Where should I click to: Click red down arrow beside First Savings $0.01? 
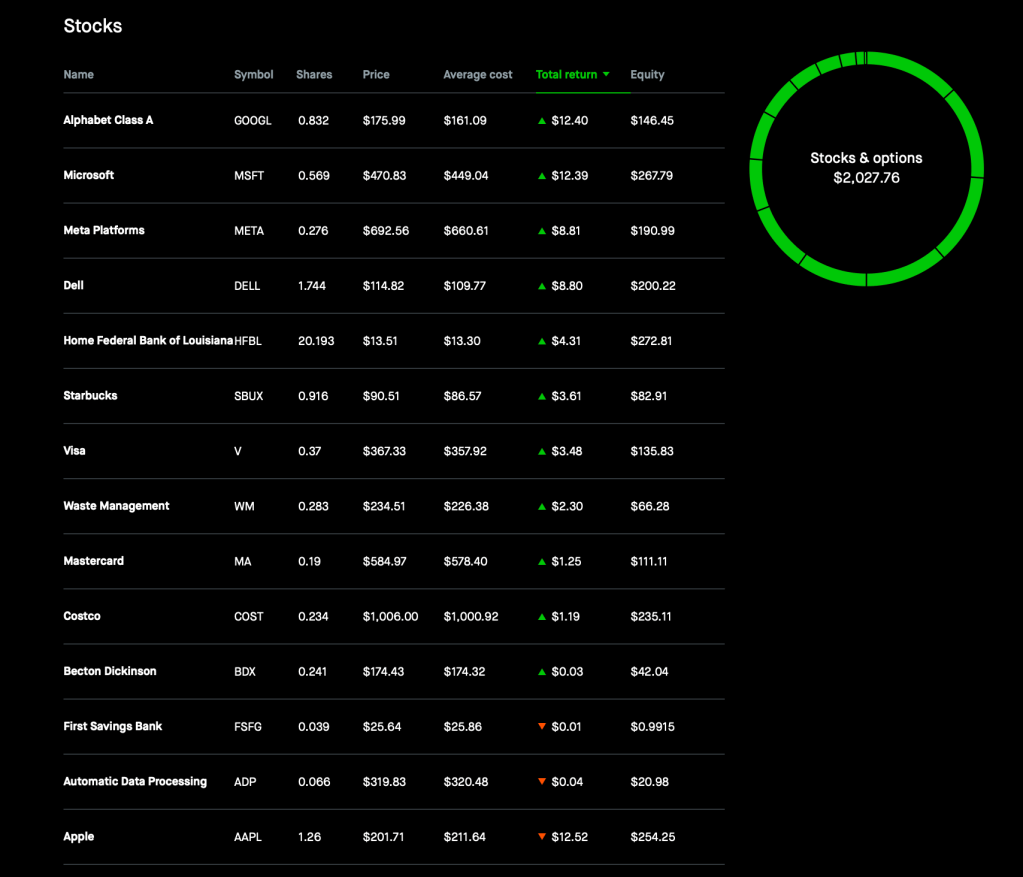pyautogui.click(x=542, y=727)
